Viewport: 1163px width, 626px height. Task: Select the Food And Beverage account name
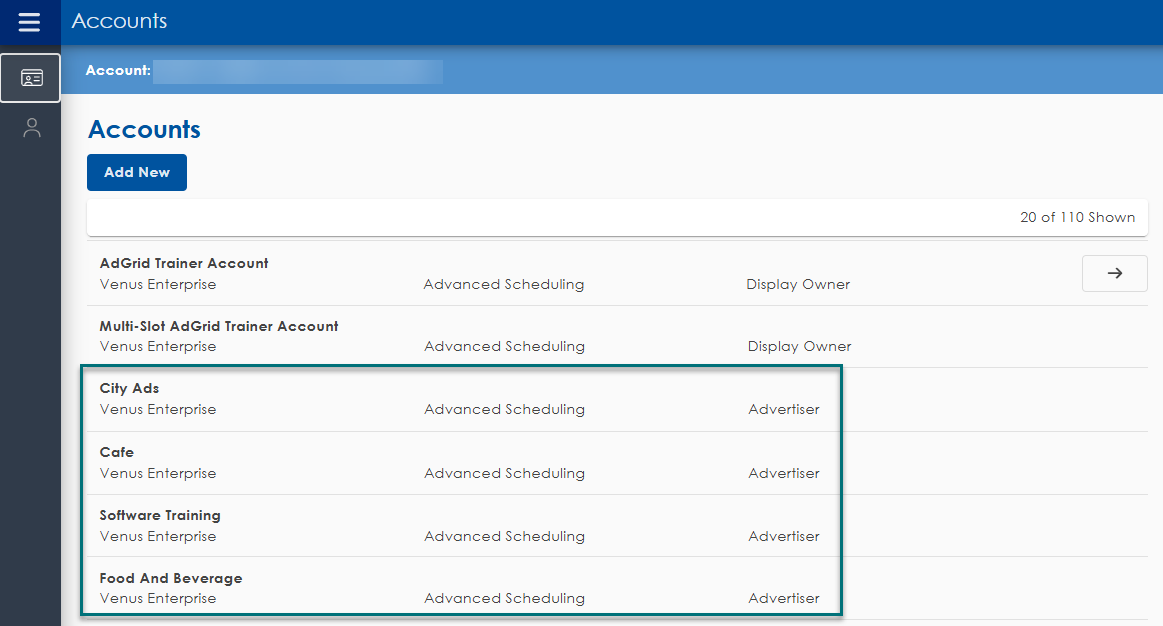(171, 578)
